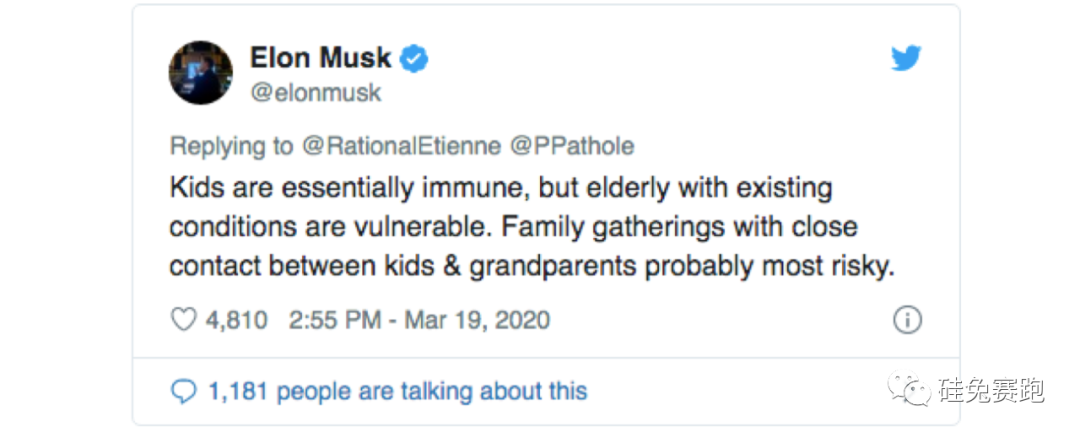Open the 2:55 PM - Mar 19, 2020 timestamp
This screenshot has height=438, width=1080.
[x=419, y=320]
